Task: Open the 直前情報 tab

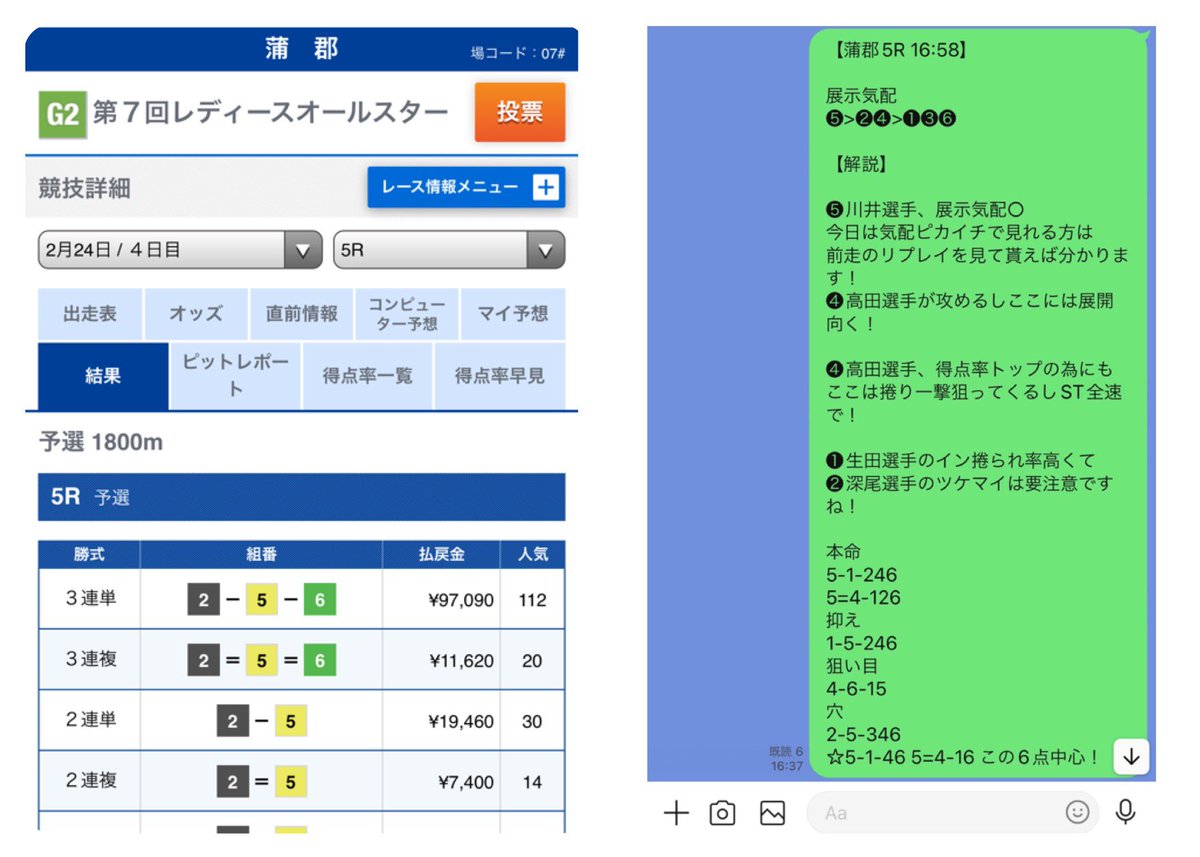Action: click(302, 314)
